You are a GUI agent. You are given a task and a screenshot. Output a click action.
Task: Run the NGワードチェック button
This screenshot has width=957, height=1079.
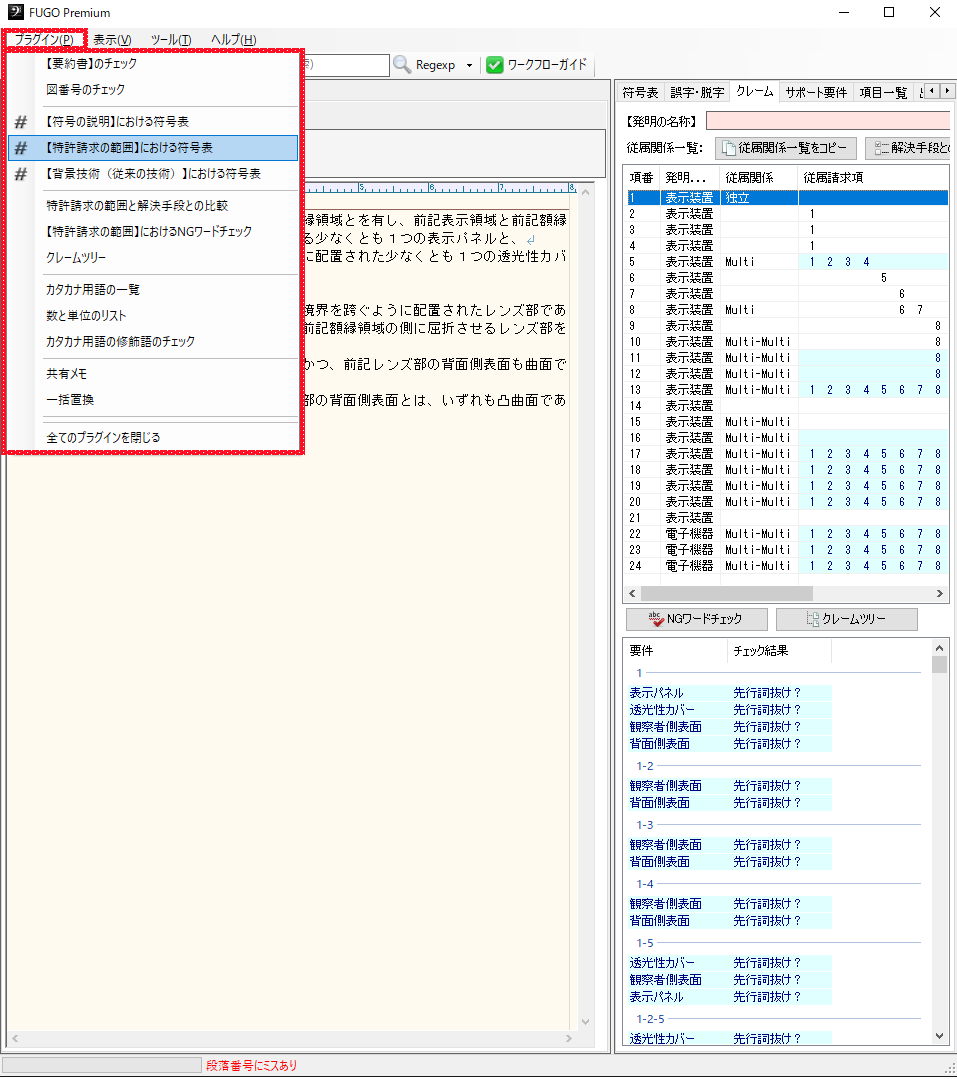pyautogui.click(x=697, y=619)
